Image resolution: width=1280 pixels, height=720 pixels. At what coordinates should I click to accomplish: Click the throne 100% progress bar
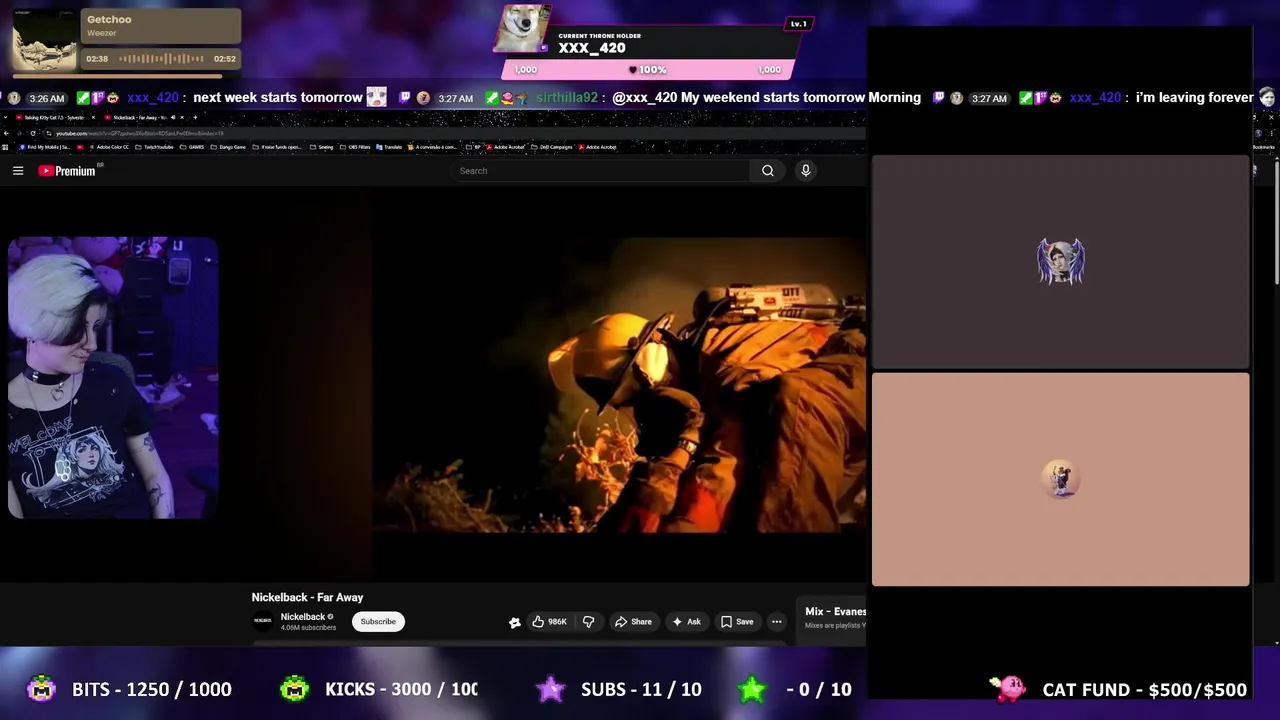point(648,69)
